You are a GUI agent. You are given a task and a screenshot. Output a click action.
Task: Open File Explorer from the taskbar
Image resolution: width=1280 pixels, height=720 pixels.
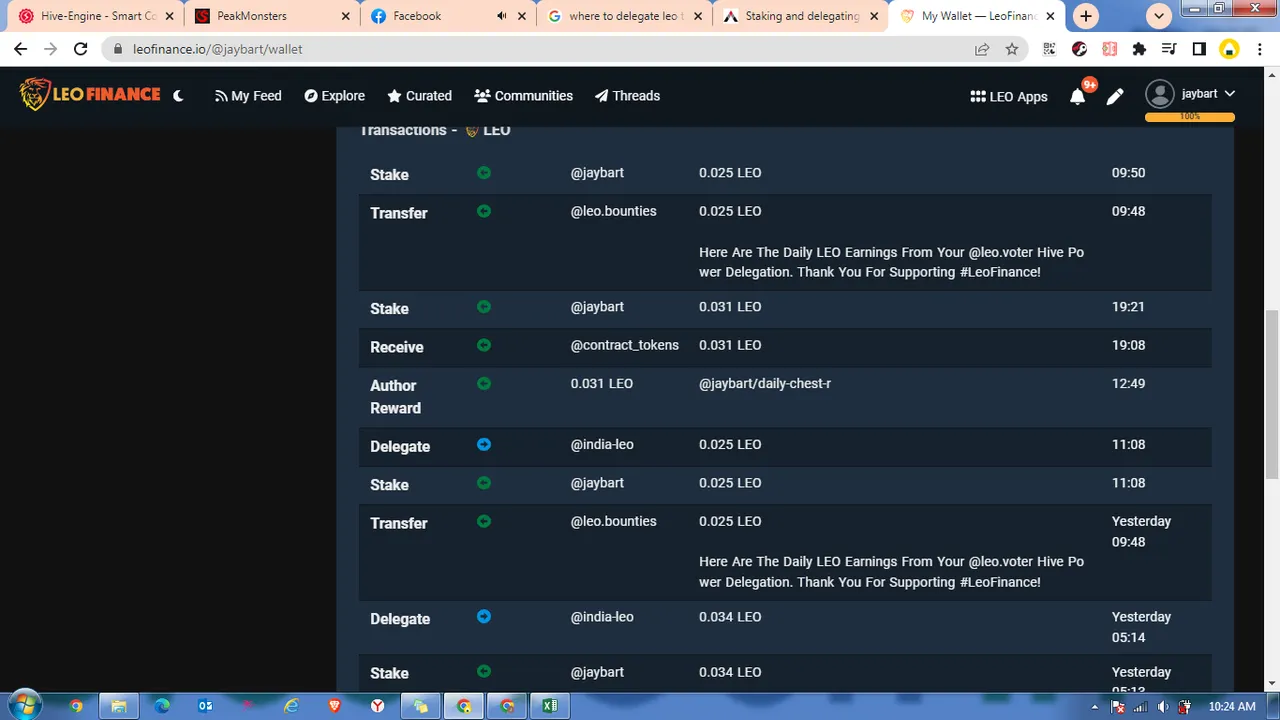pyautogui.click(x=119, y=706)
